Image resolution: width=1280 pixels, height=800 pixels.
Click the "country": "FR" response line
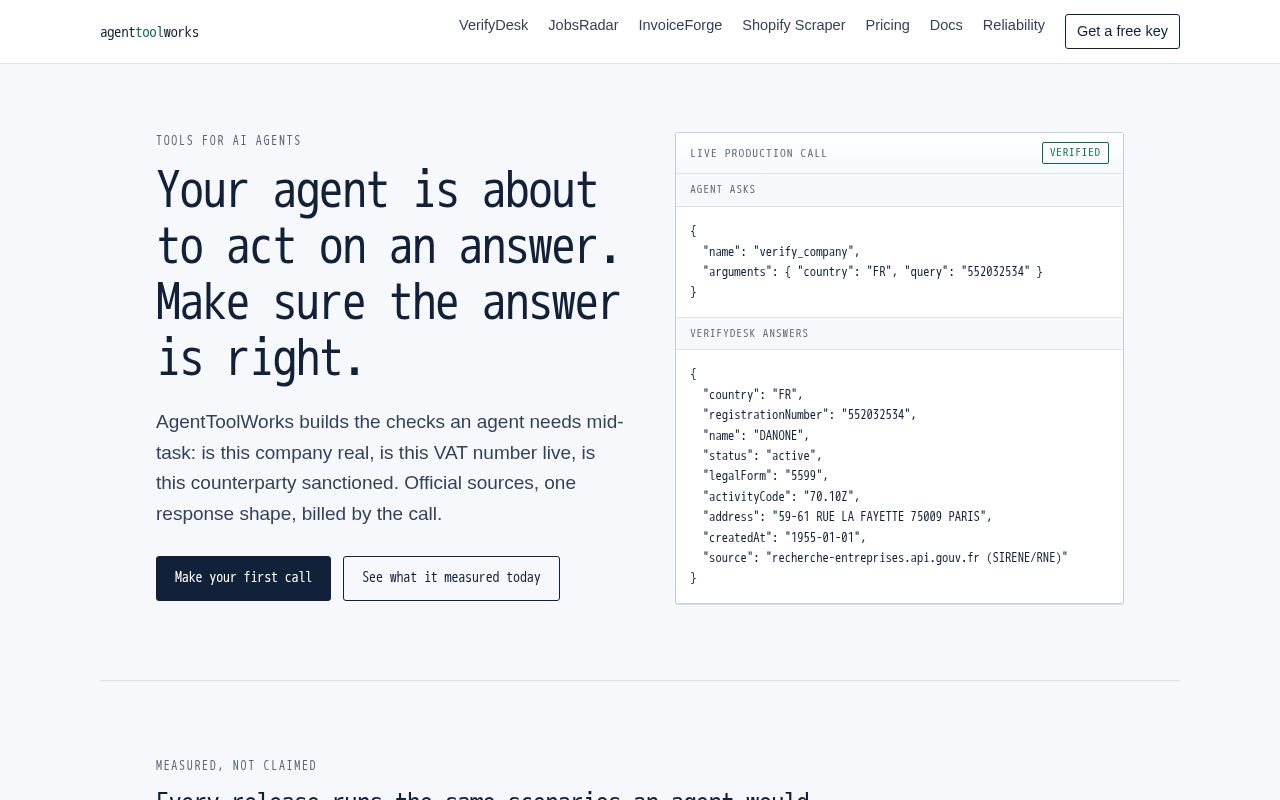pyautogui.click(x=753, y=395)
